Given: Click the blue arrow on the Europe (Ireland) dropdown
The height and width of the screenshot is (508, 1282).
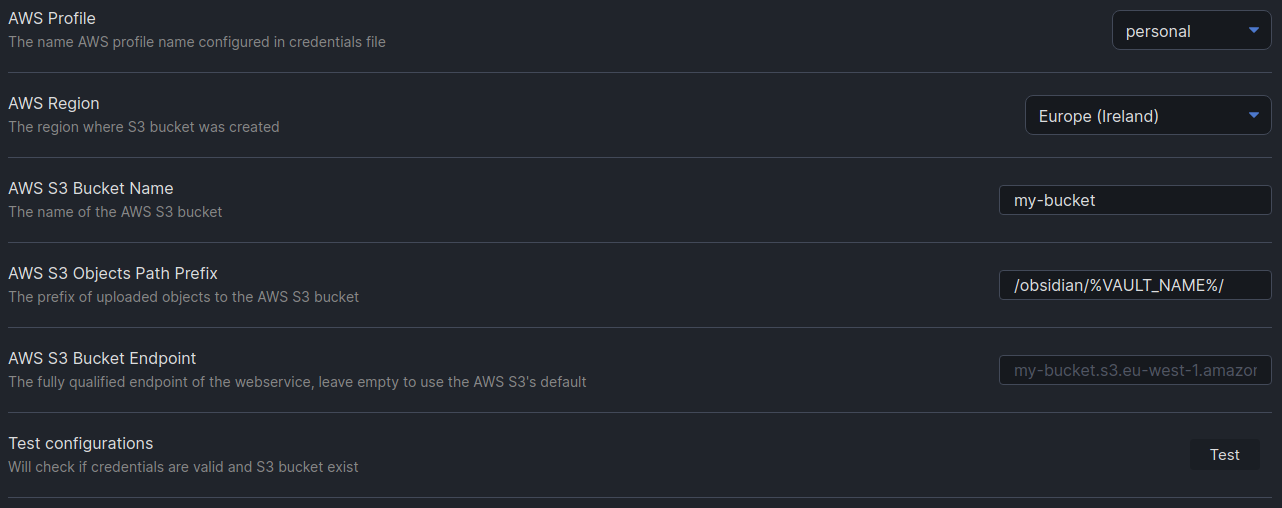Looking at the screenshot, I should pyautogui.click(x=1254, y=115).
